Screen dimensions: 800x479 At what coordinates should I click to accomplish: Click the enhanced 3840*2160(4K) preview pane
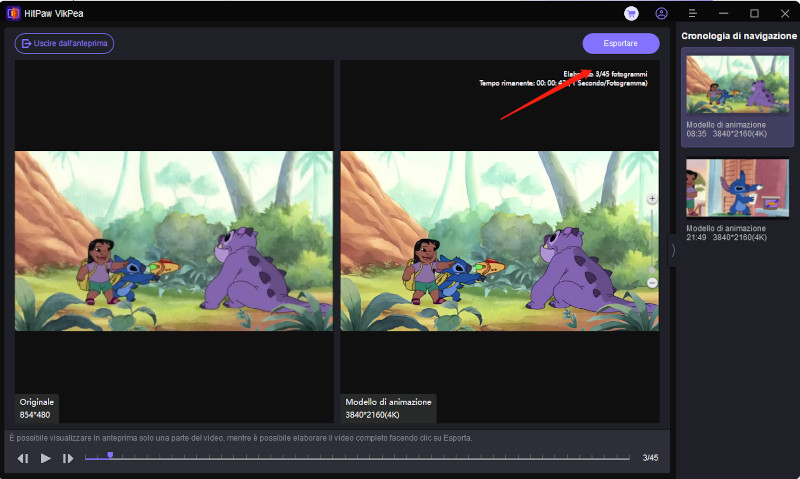coord(499,241)
